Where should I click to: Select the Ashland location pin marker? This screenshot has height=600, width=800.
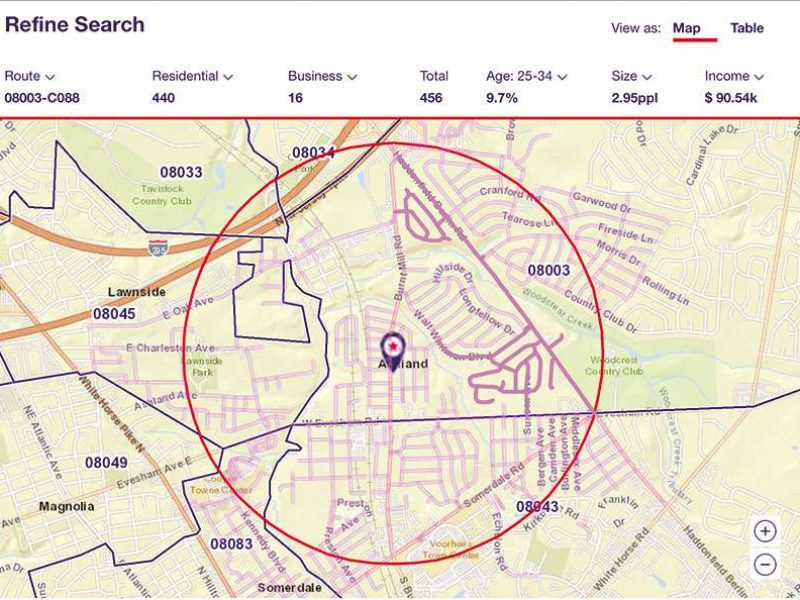pos(392,345)
